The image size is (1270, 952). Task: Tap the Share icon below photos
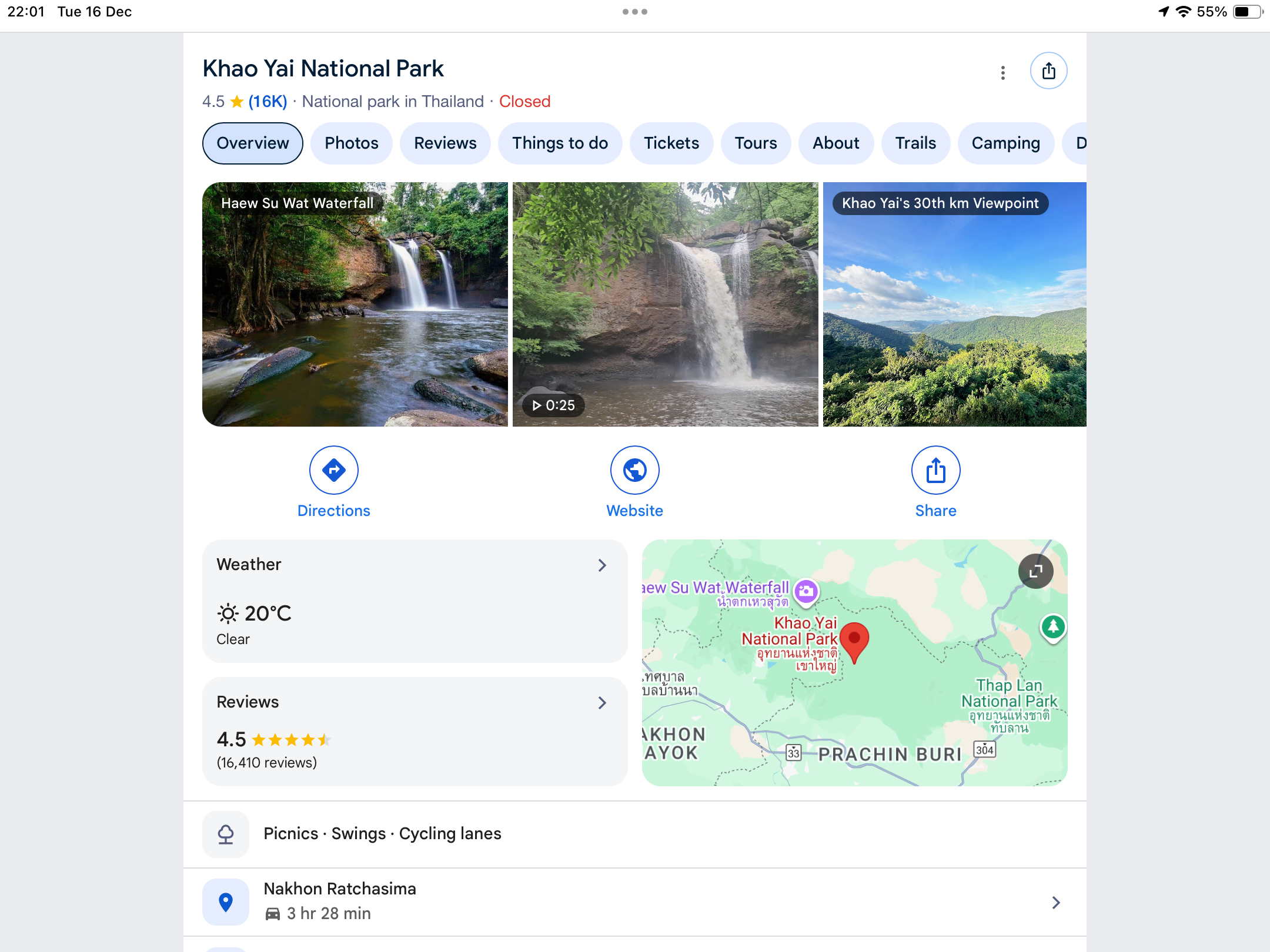coord(935,470)
